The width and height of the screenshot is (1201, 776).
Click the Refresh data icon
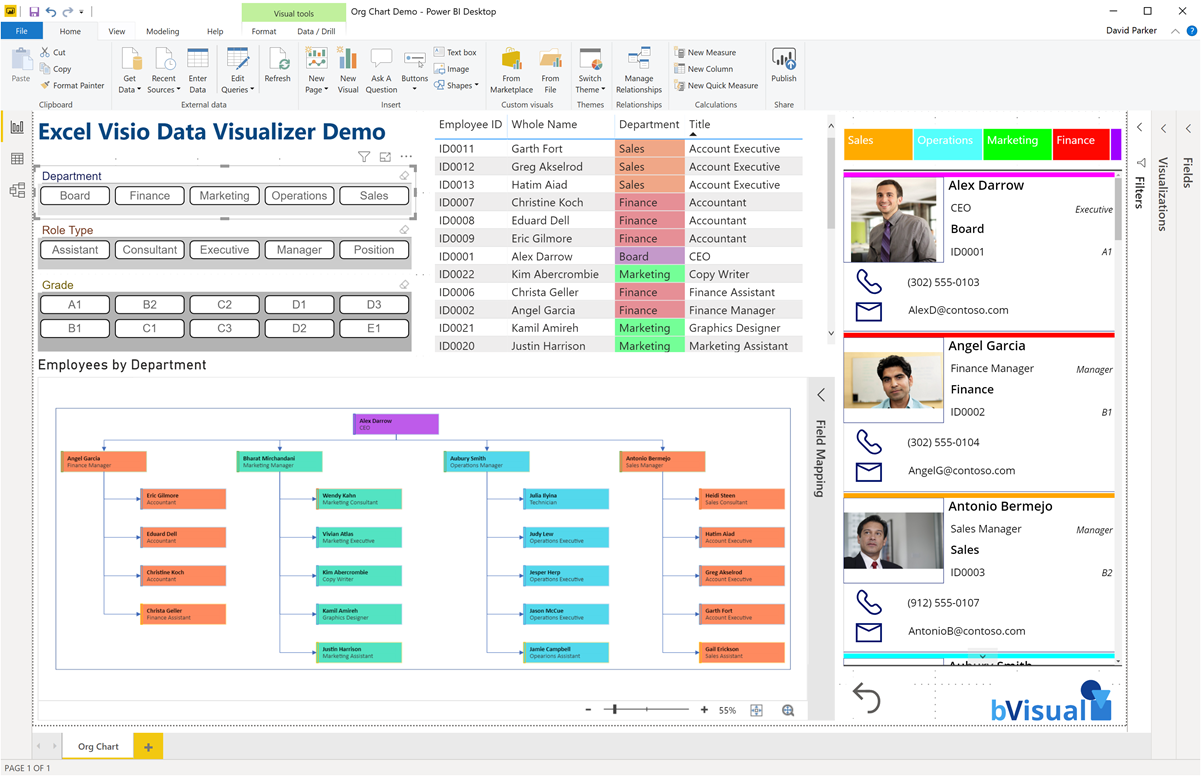tap(277, 64)
